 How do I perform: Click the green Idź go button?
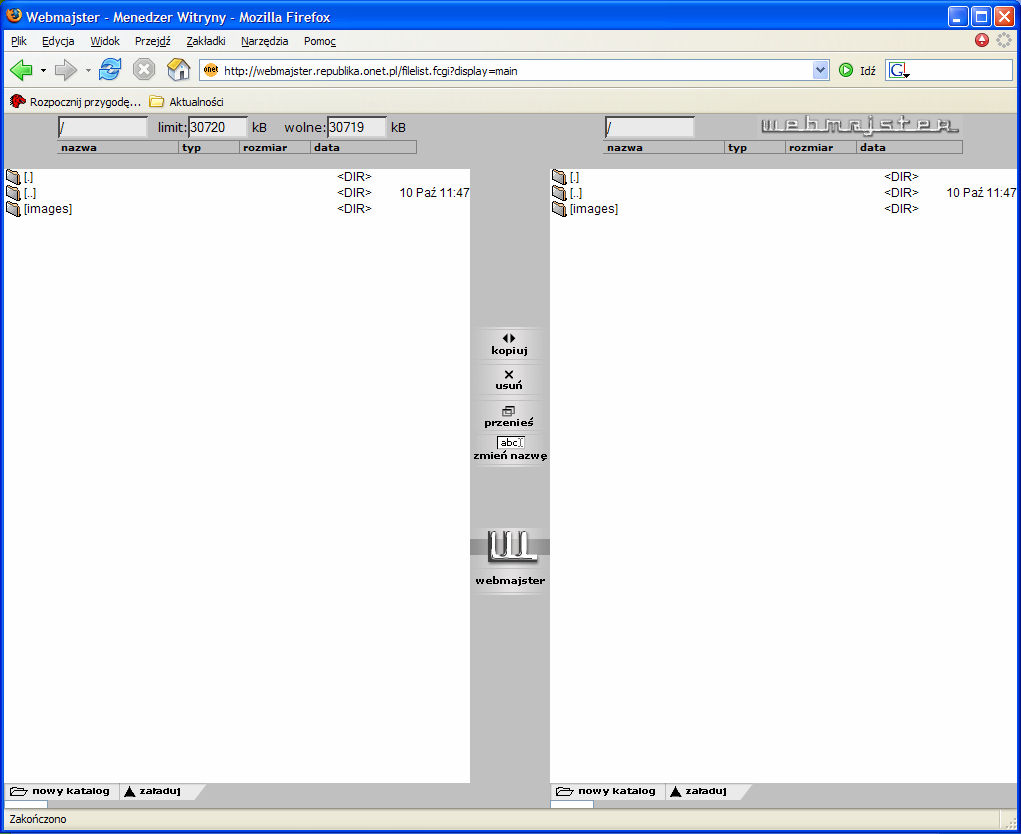pyautogui.click(x=857, y=70)
